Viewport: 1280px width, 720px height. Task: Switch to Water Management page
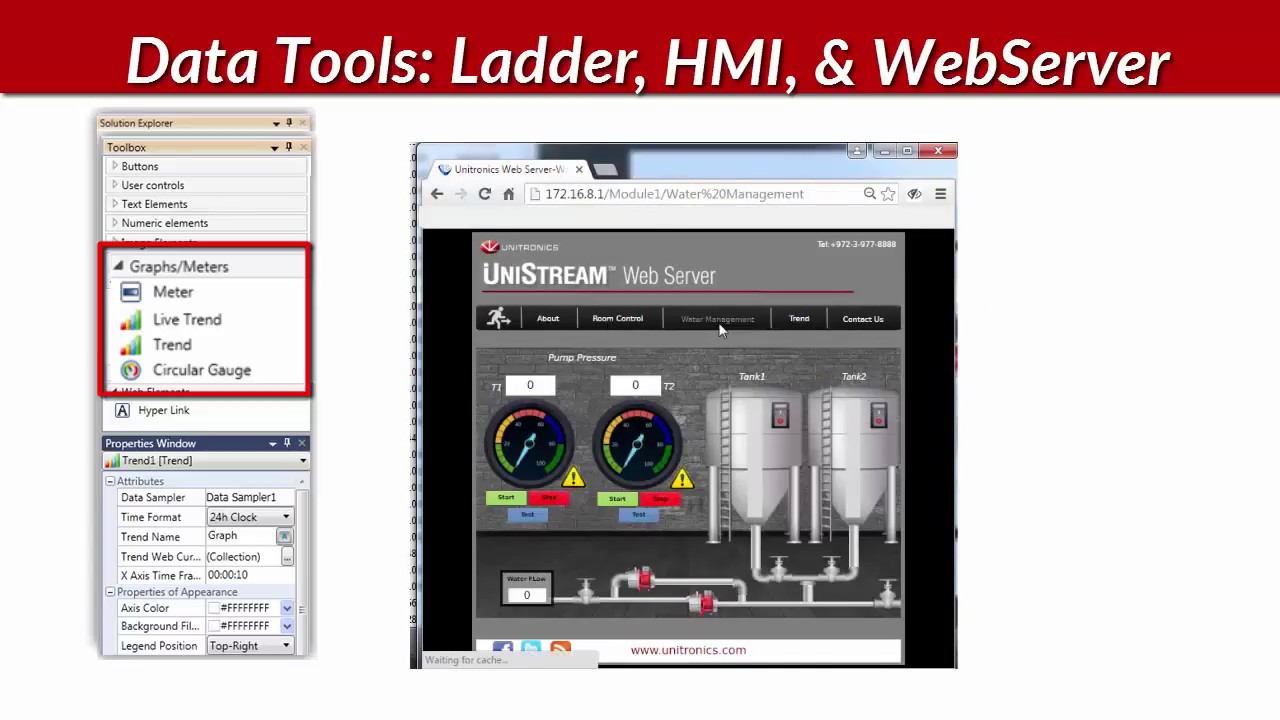click(x=717, y=318)
